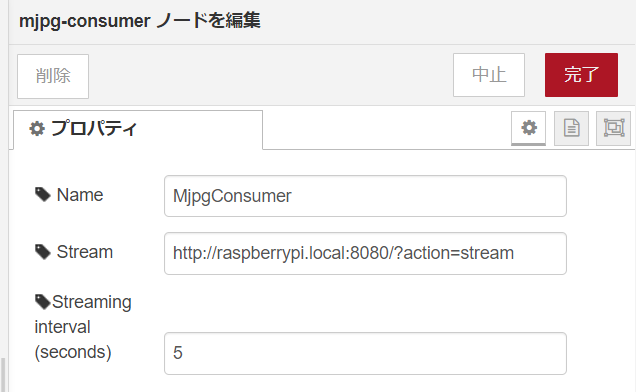The image size is (636, 392).
Task: Click the tag icon beside the Name label
Action: pos(43,195)
